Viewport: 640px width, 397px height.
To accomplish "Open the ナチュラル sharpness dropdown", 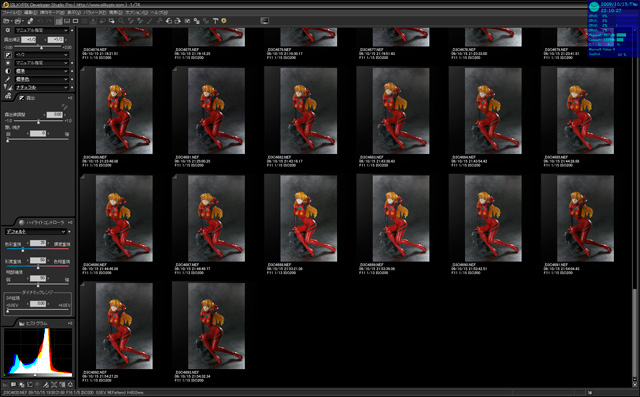I will [x=42, y=87].
